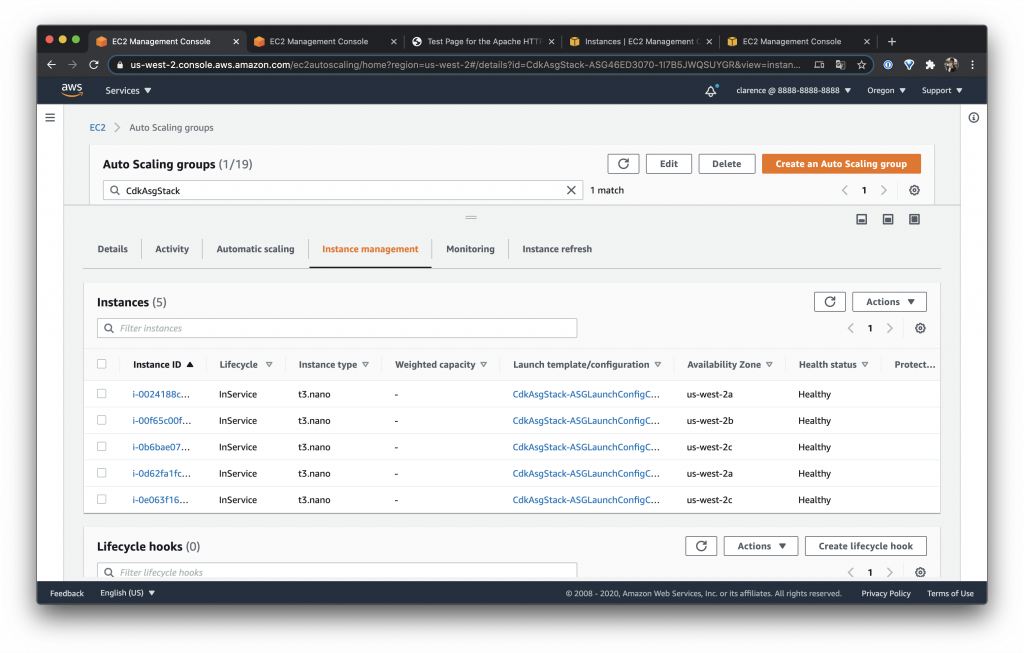This screenshot has height=653, width=1024.
Task: Click split panel resize handle
Action: [471, 217]
